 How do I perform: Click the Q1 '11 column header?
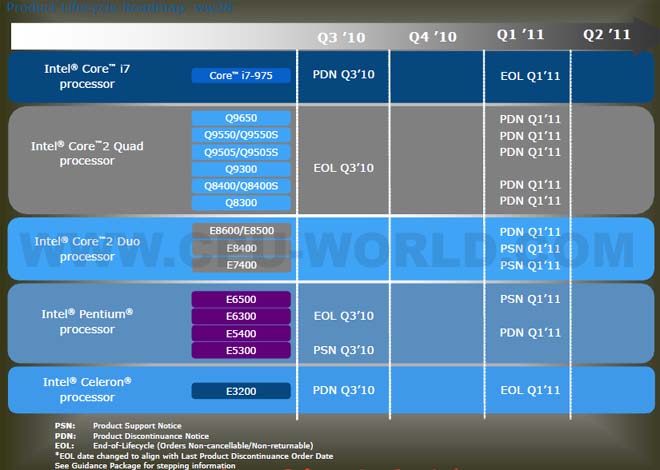click(x=520, y=35)
